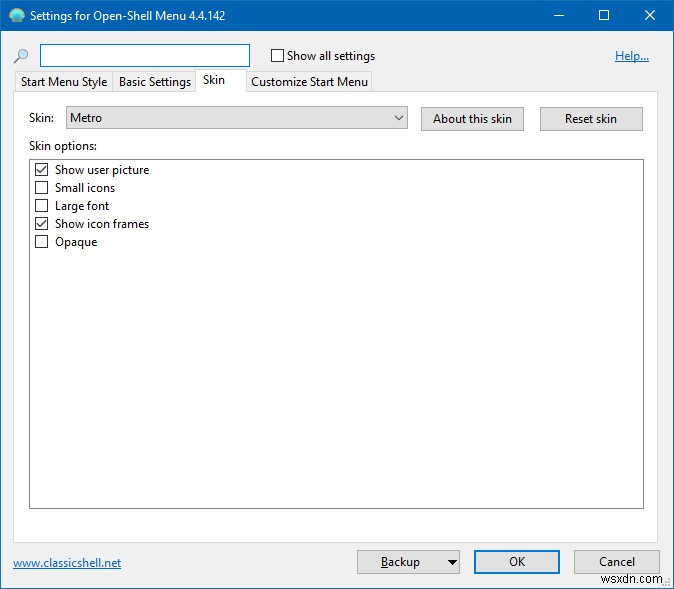This screenshot has height=589, width=674.
Task: Check the Opaque skin option
Action: point(42,242)
